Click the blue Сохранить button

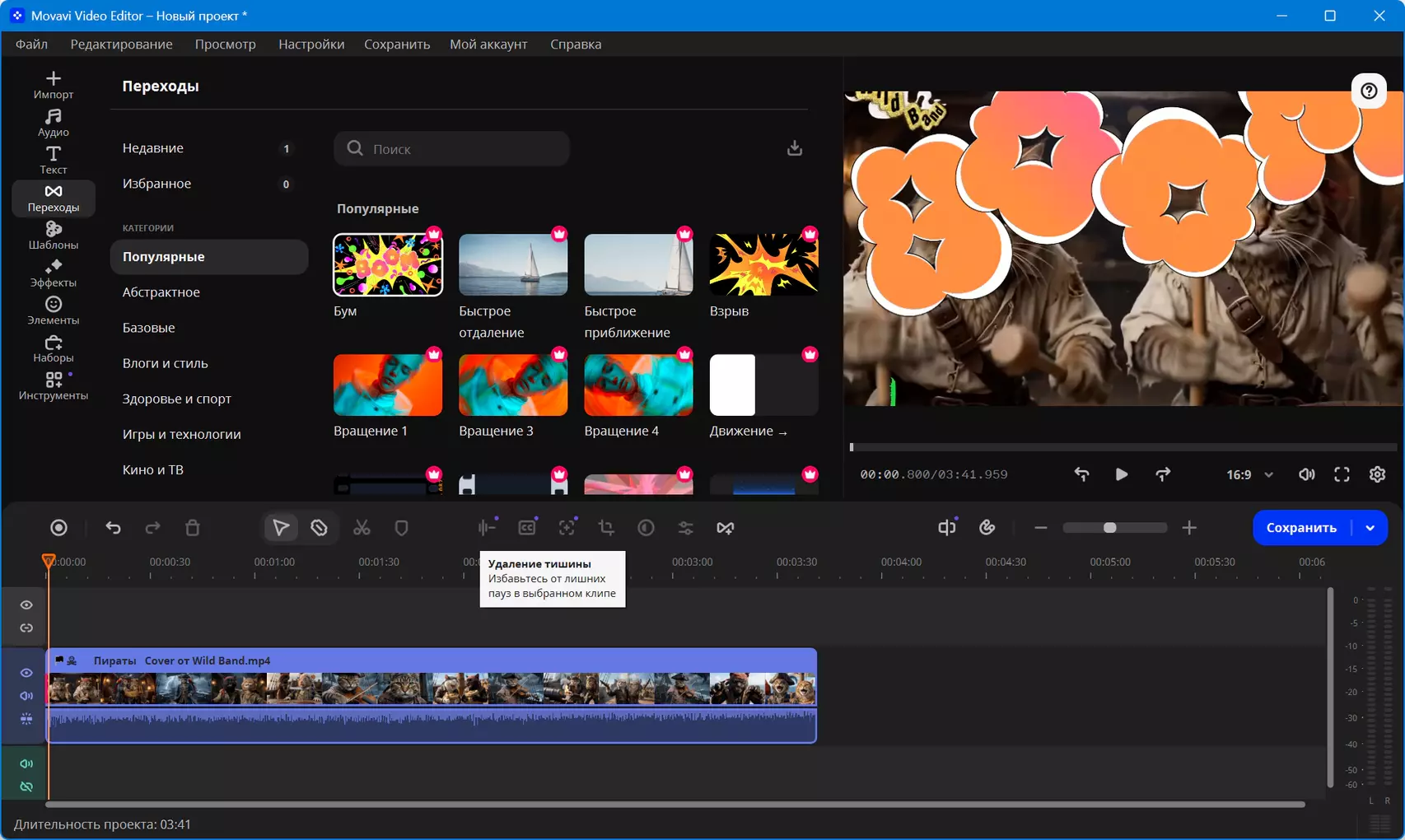pyautogui.click(x=1301, y=528)
